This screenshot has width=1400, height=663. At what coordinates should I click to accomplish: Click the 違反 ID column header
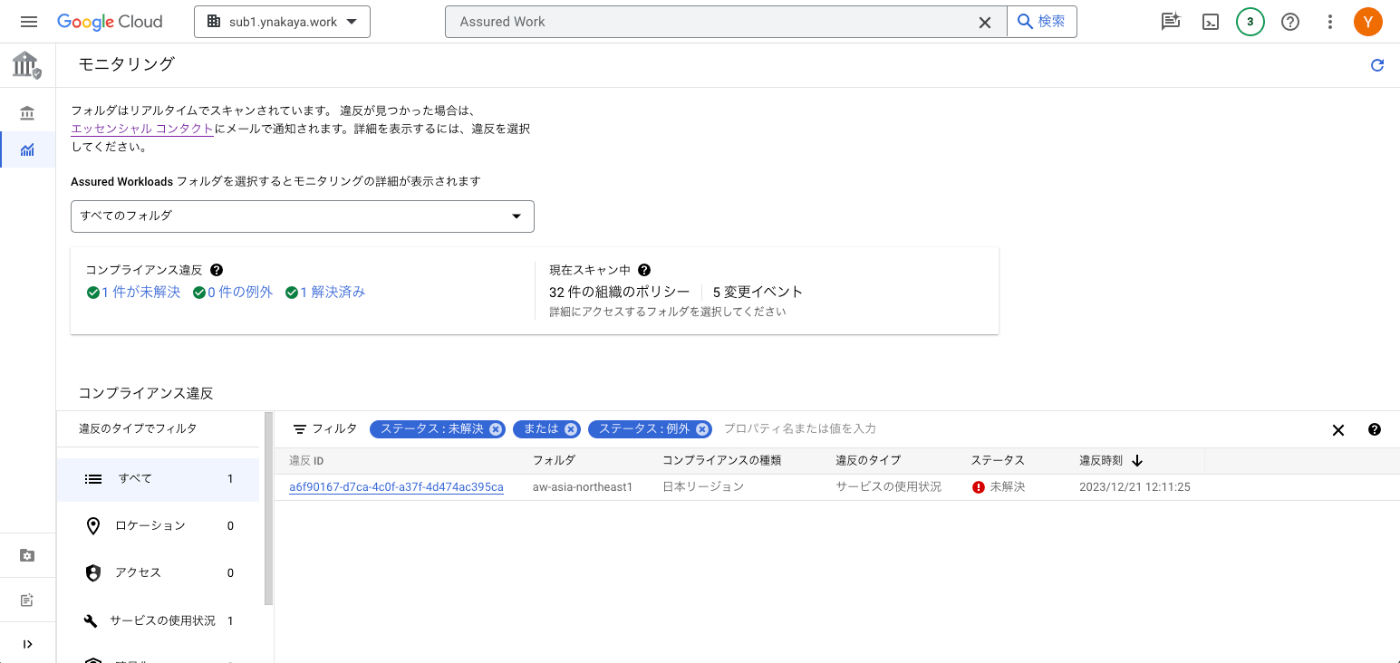pyautogui.click(x=307, y=461)
